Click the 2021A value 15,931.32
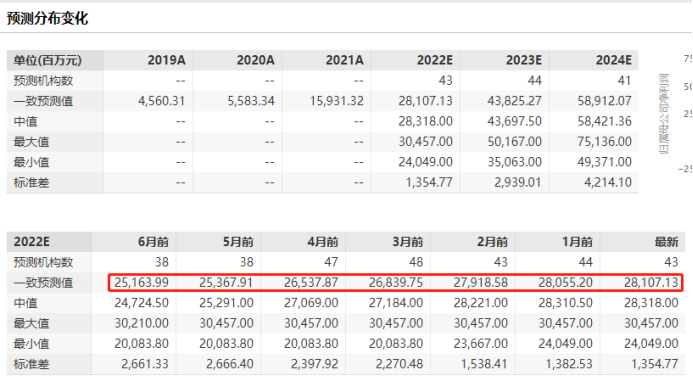This screenshot has width=693, height=381. [x=337, y=101]
